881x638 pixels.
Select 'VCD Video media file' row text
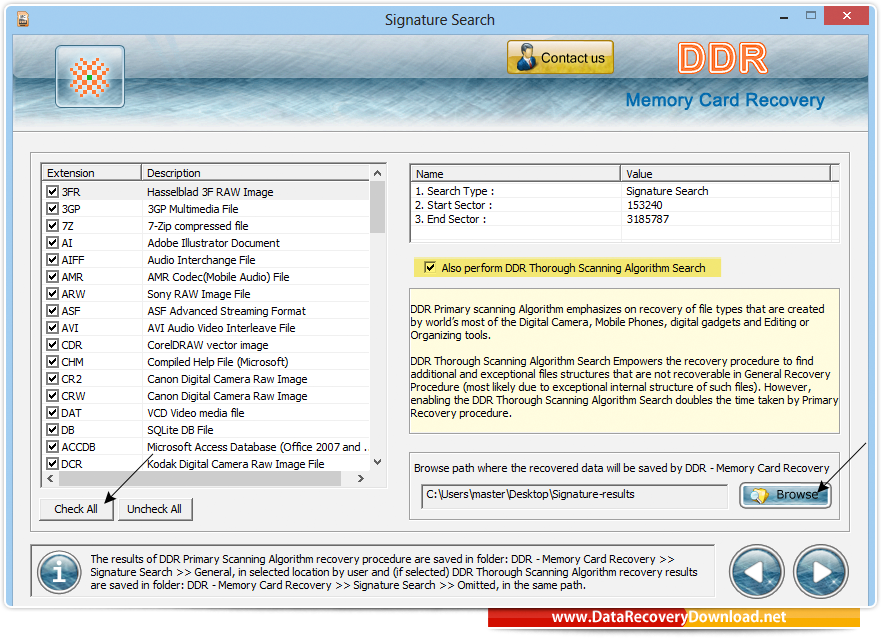(x=196, y=413)
